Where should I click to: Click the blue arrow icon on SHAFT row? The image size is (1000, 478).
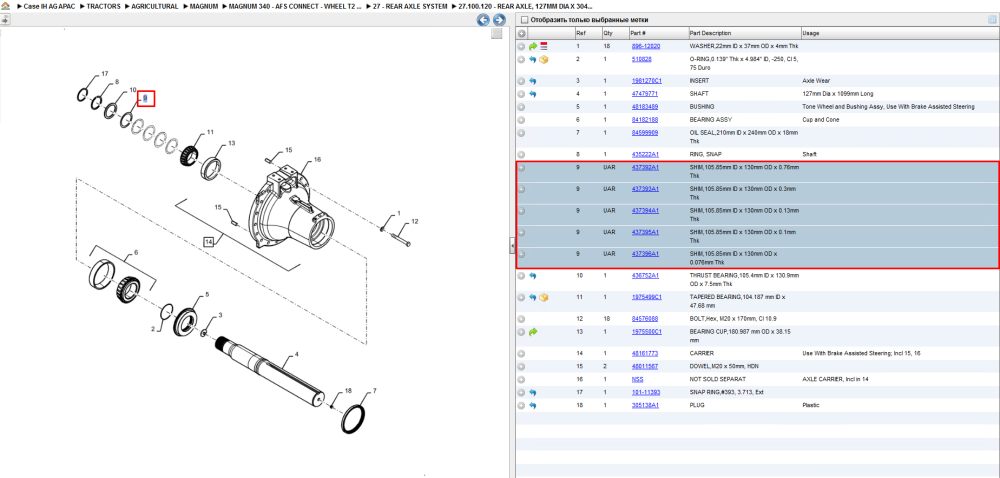[533, 94]
